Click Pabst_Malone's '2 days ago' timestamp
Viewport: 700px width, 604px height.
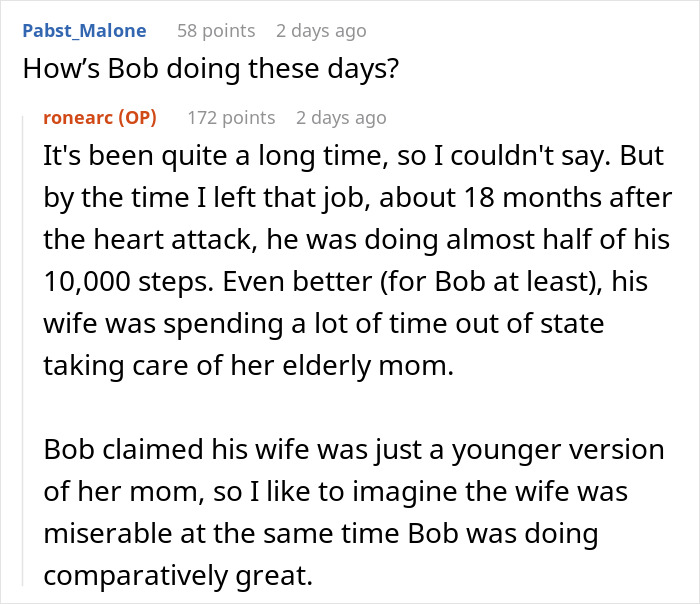pyautogui.click(x=321, y=31)
